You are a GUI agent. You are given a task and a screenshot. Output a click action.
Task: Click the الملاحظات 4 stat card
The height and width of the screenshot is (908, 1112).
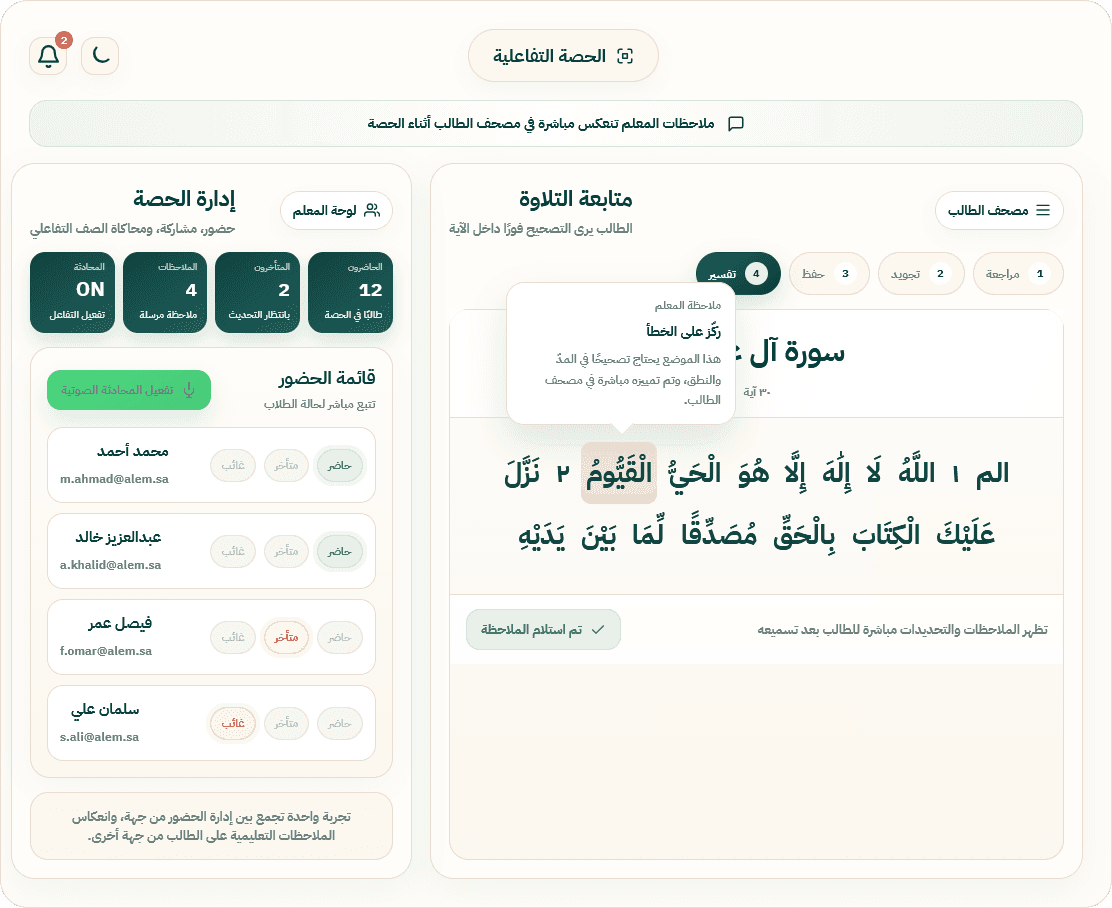(x=165, y=292)
